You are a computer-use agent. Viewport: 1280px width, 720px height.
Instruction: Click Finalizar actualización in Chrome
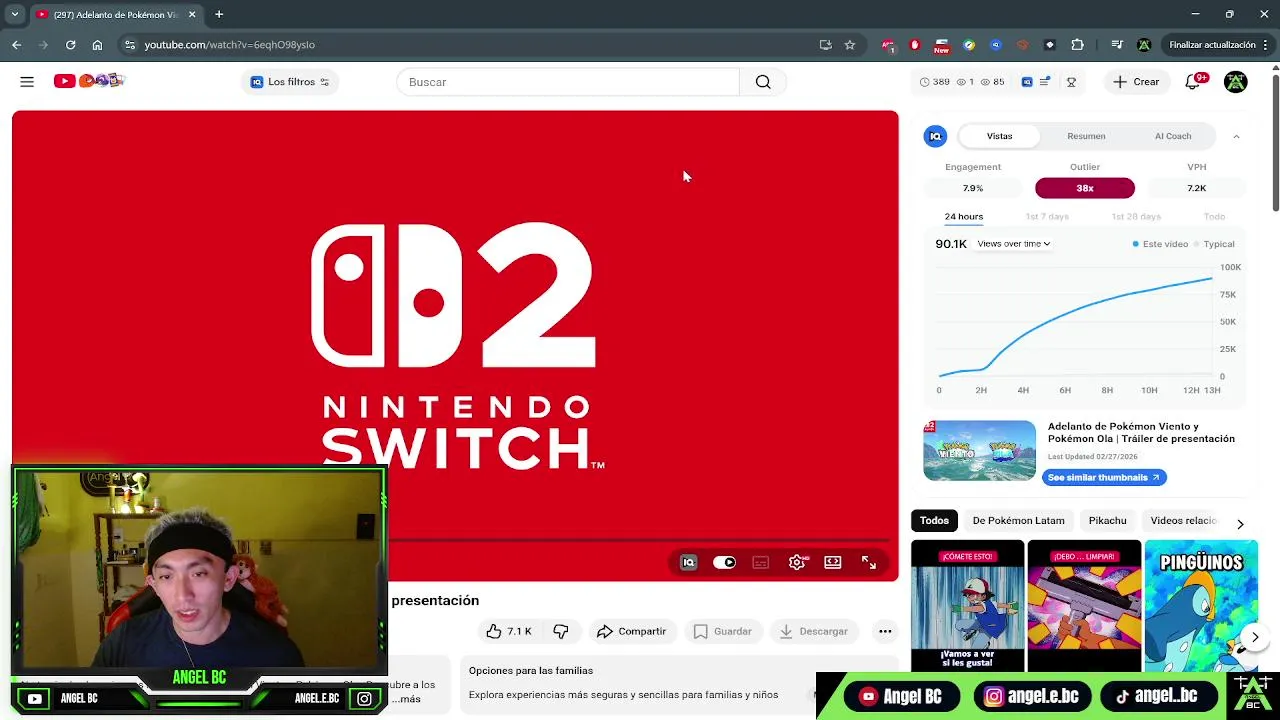point(1212,45)
